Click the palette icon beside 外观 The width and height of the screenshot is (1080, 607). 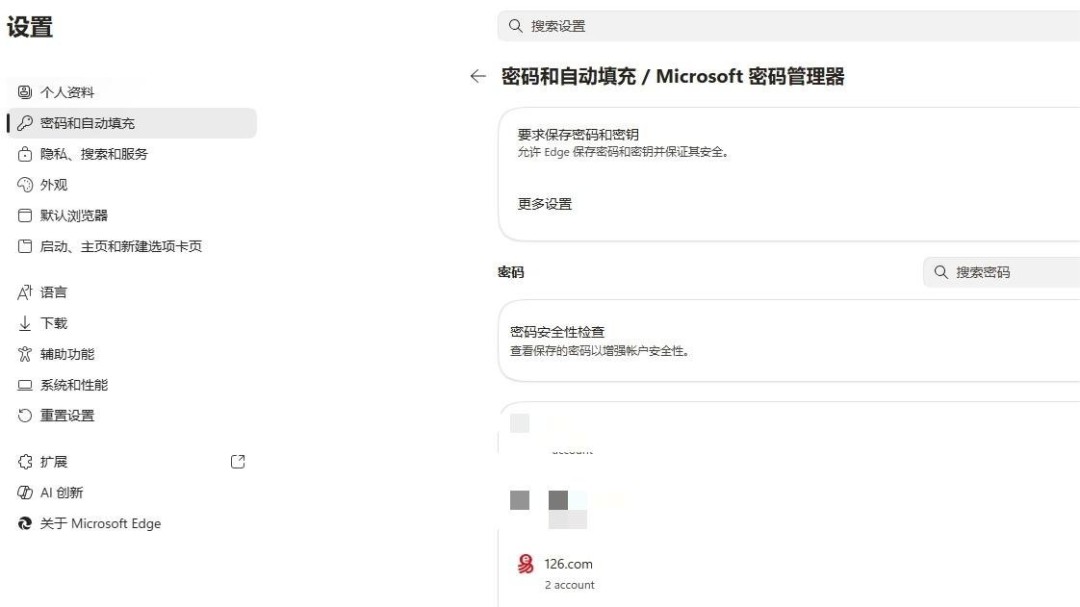[25, 185]
